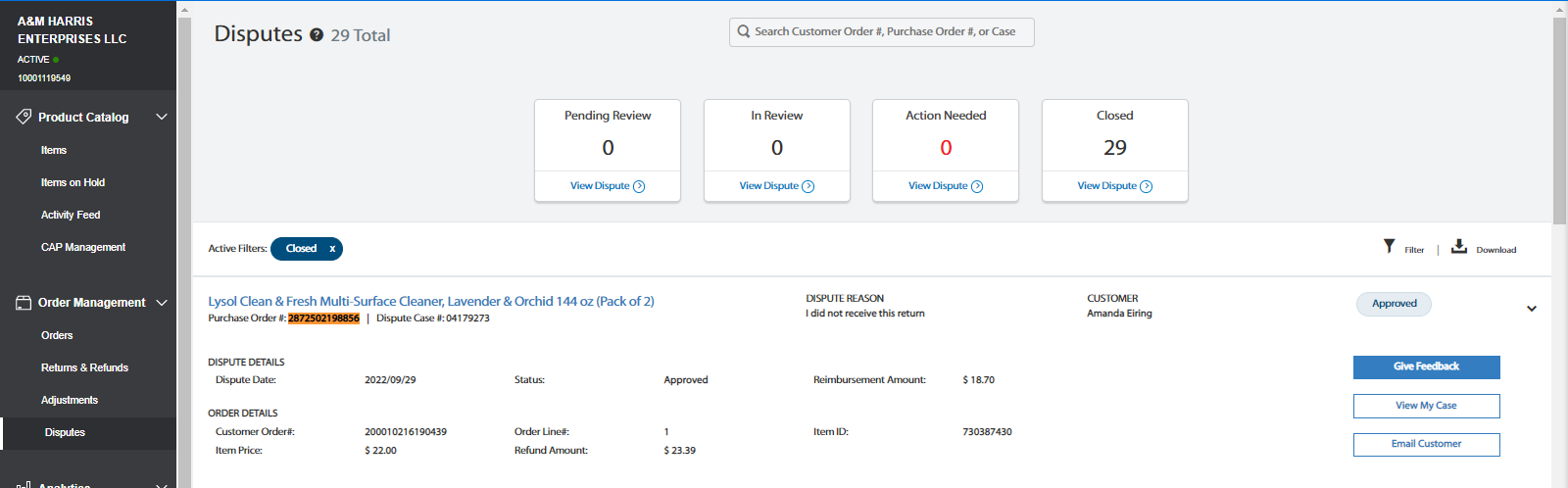1568x488 pixels.
Task: Collapse the Order Management section chevron
Action: coord(162,303)
